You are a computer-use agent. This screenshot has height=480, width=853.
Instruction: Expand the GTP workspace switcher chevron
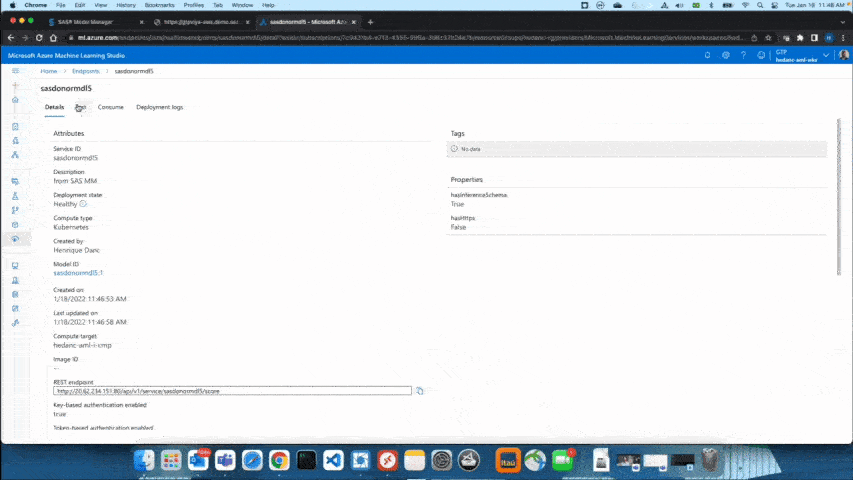pos(826,56)
